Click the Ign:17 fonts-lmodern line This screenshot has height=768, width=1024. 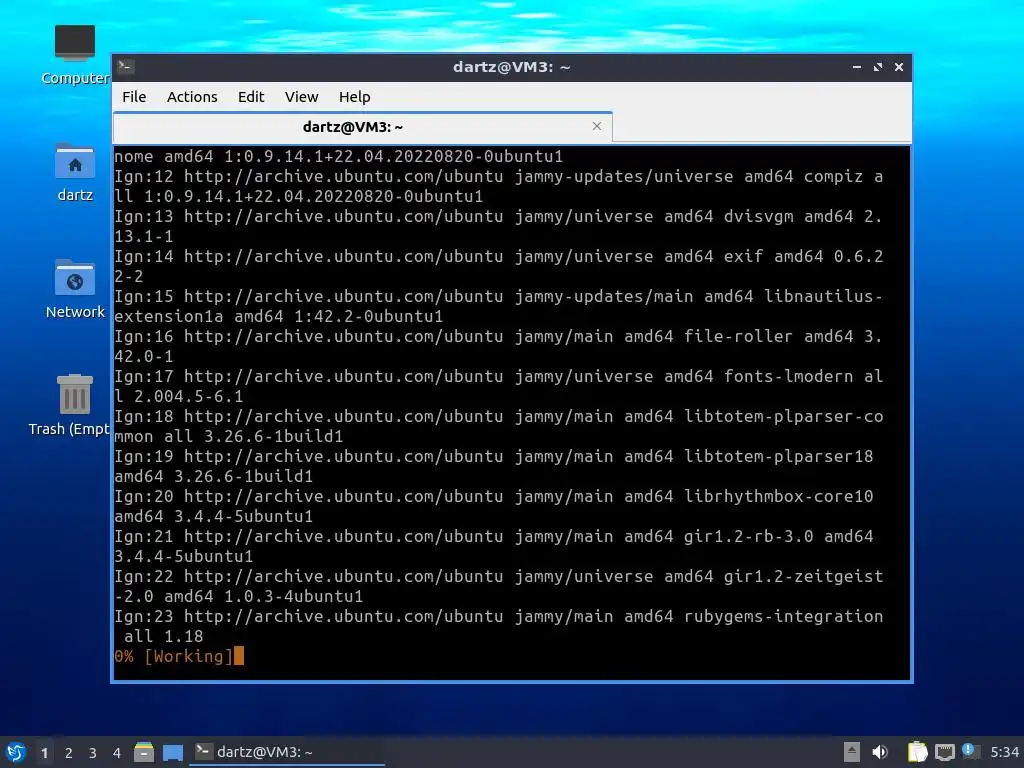tap(499, 385)
